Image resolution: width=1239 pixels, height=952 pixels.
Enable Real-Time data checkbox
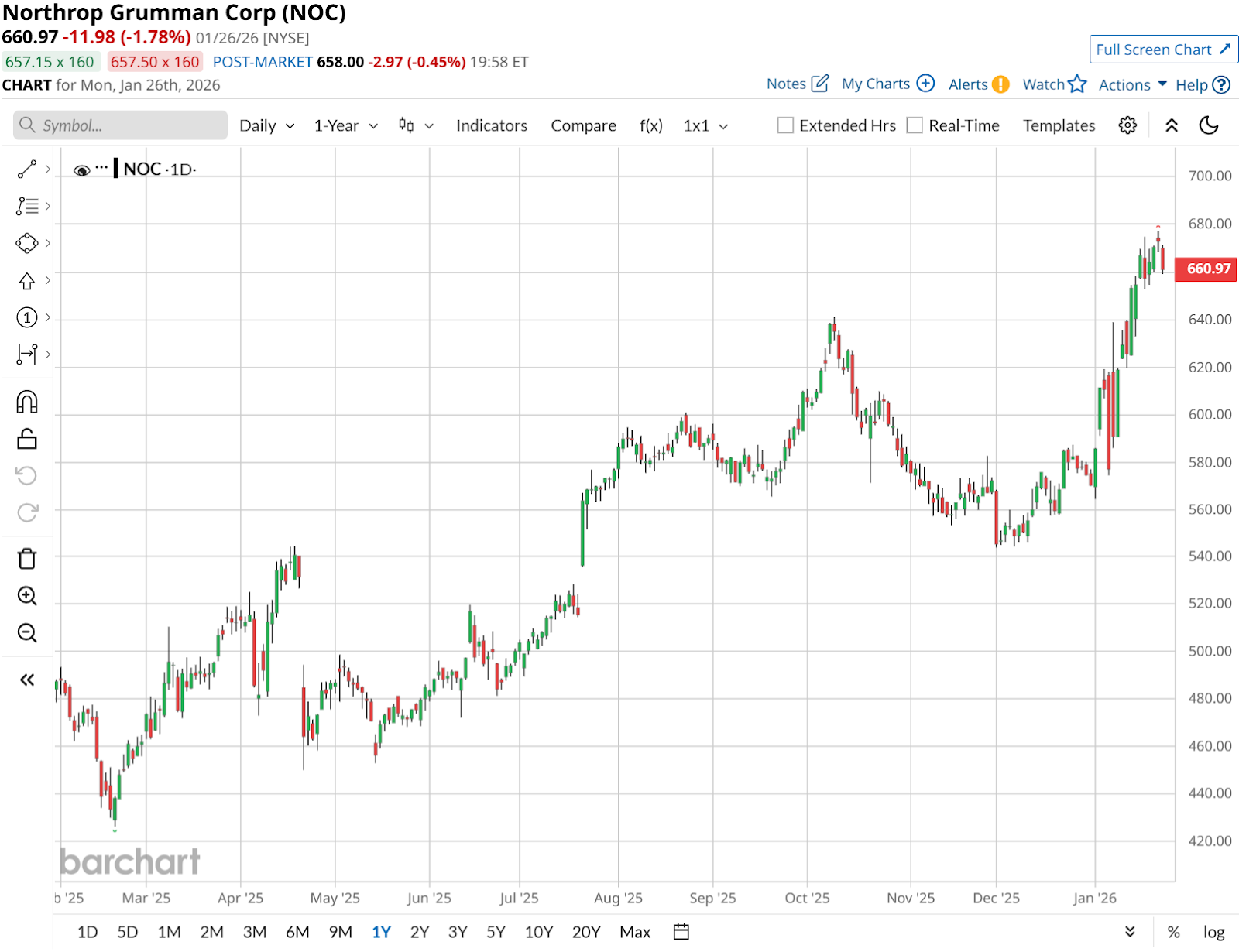pyautogui.click(x=915, y=125)
